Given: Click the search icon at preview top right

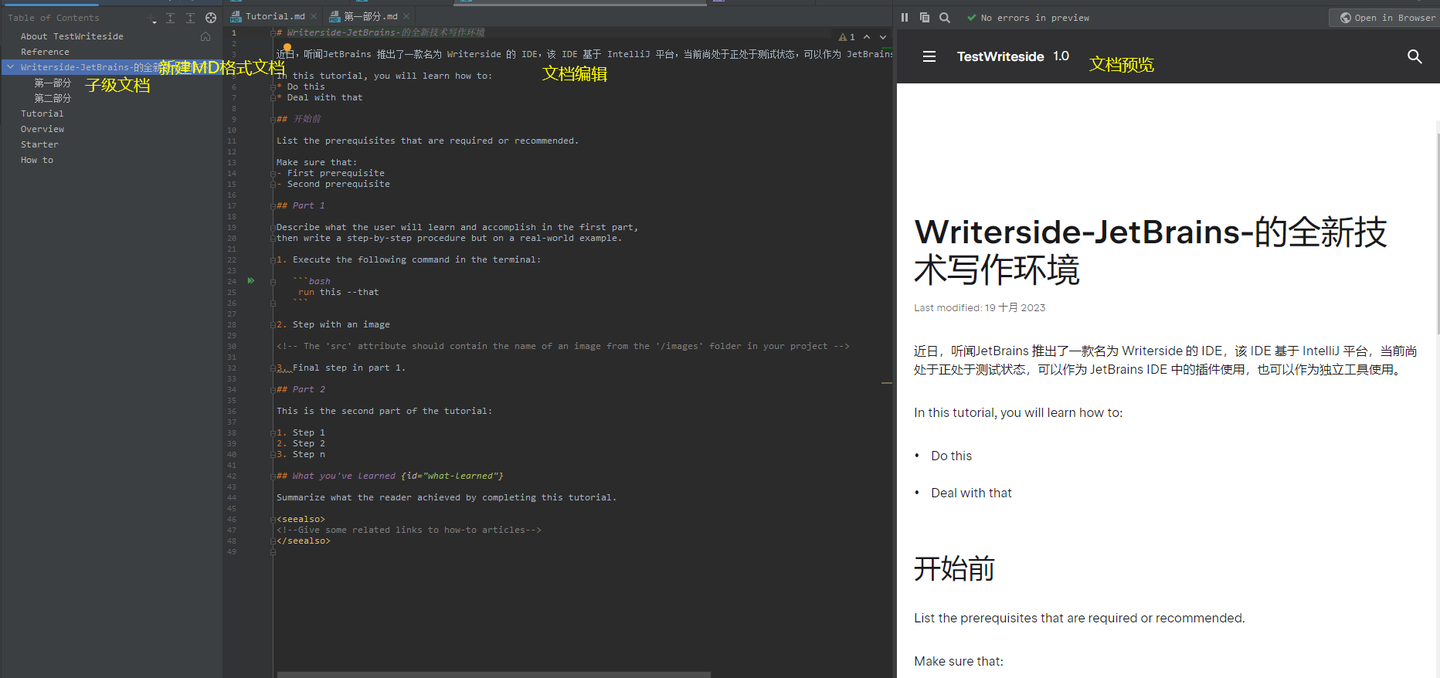Looking at the screenshot, I should 1414,57.
